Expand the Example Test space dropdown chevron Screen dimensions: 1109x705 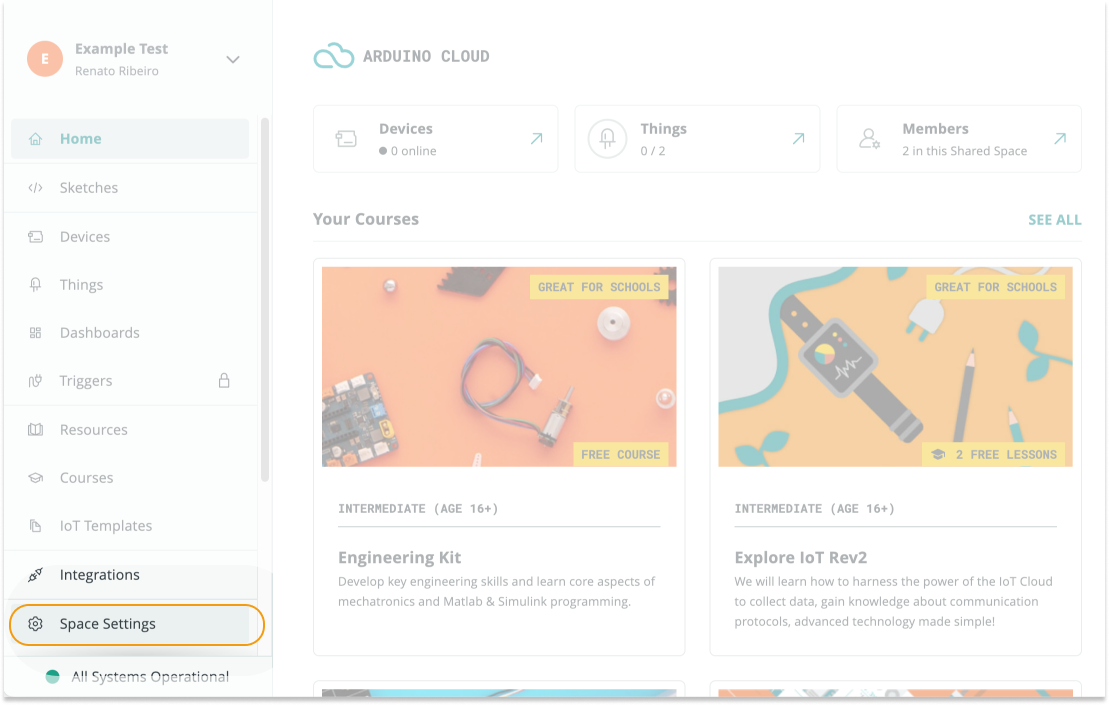coord(233,60)
